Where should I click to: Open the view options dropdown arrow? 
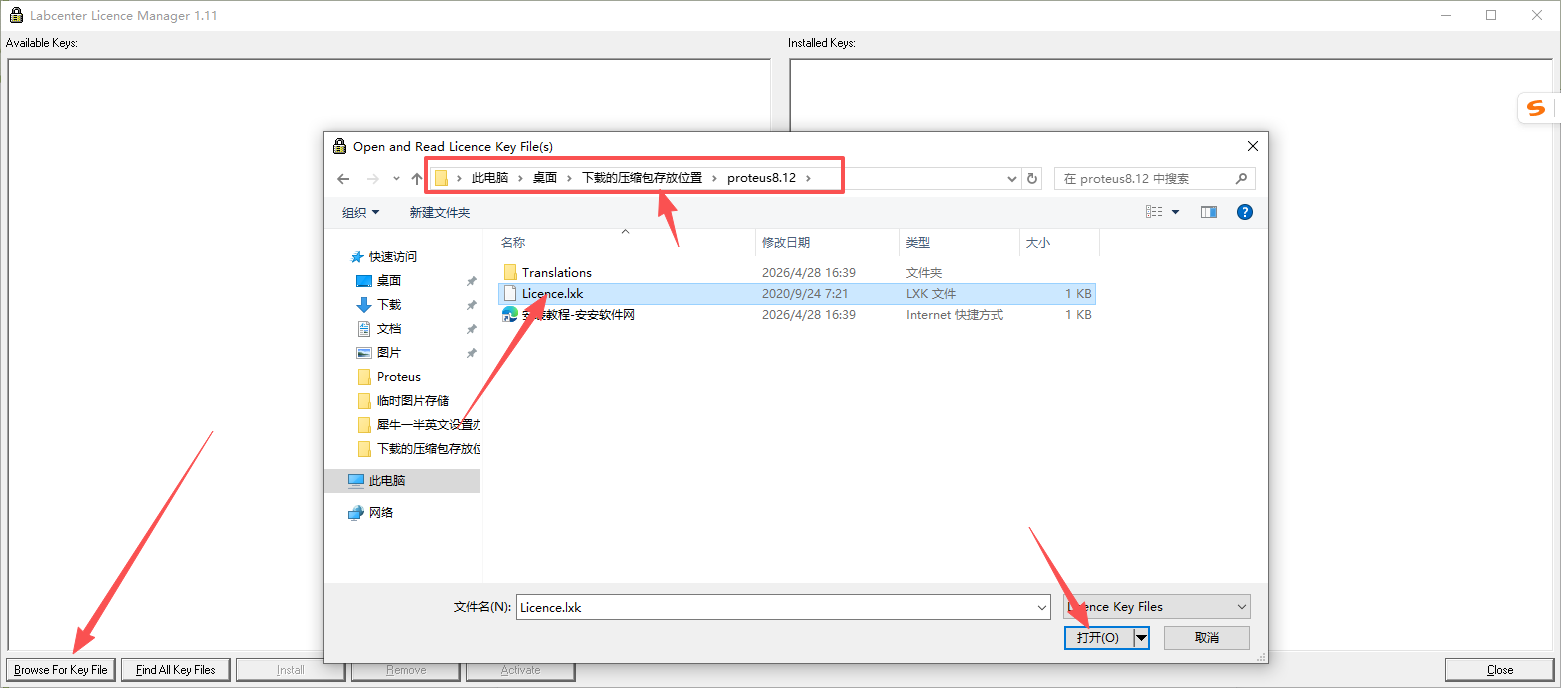pos(1175,212)
